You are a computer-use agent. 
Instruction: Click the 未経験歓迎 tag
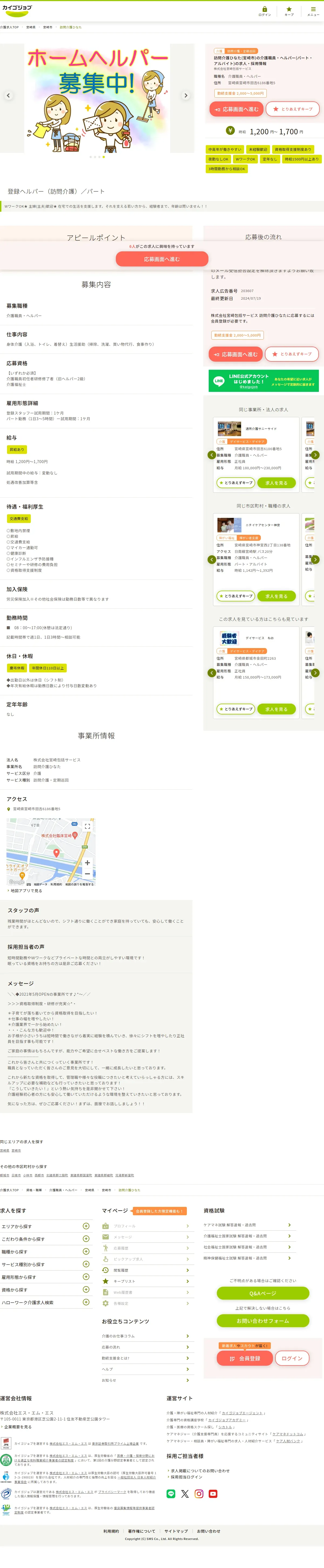[258, 150]
